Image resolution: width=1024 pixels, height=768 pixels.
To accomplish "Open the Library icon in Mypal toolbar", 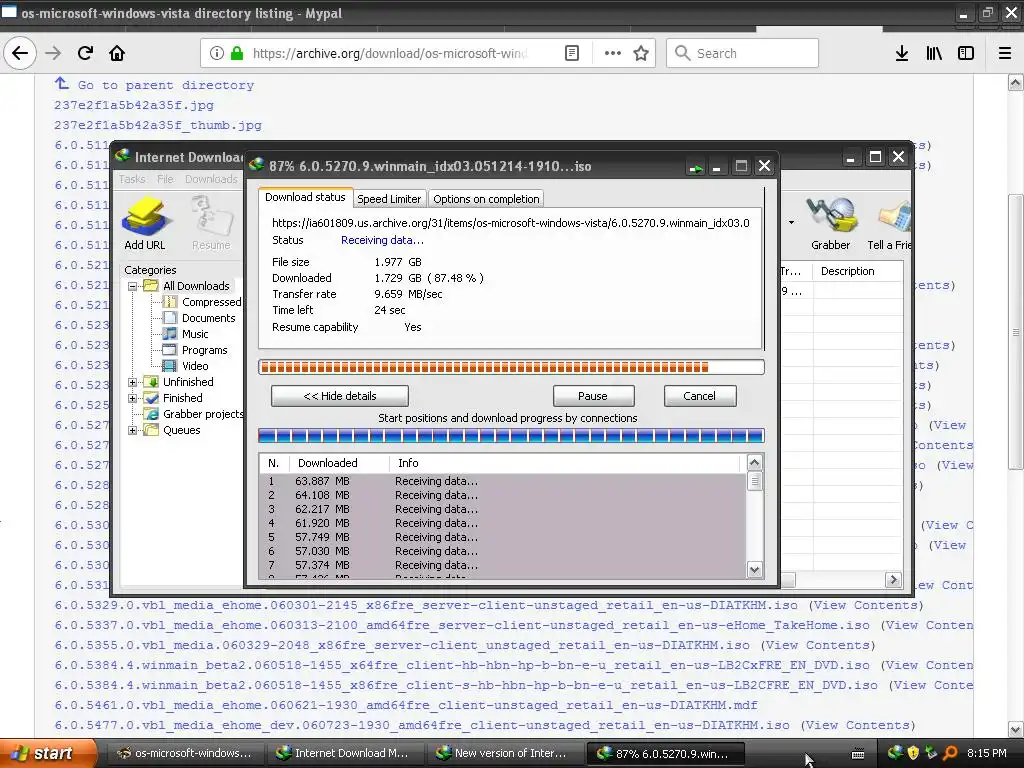I will coord(934,54).
